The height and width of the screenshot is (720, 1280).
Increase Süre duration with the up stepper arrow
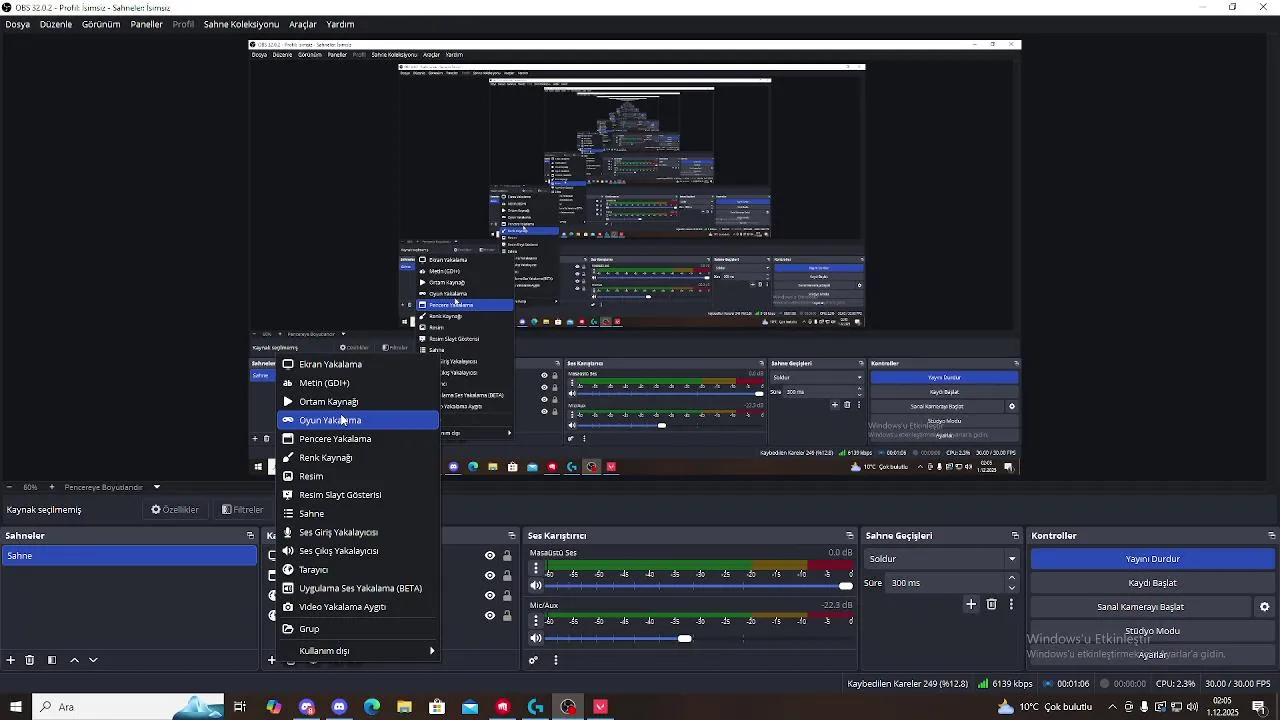[x=1011, y=578]
